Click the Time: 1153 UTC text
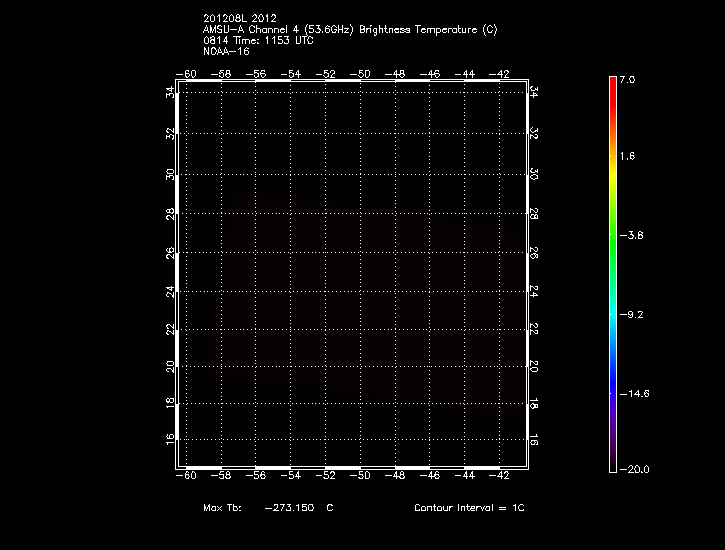 click(x=271, y=40)
